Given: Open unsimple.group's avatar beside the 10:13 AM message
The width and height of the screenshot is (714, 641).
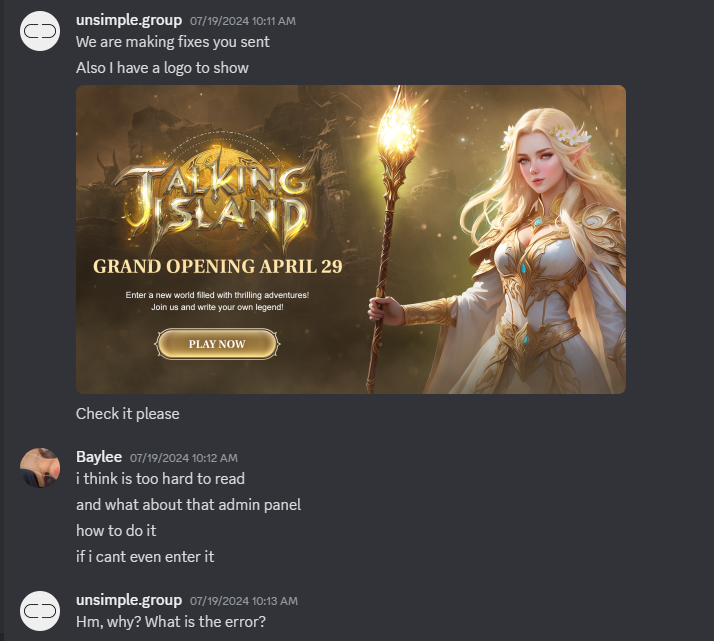Looking at the screenshot, I should (40, 611).
